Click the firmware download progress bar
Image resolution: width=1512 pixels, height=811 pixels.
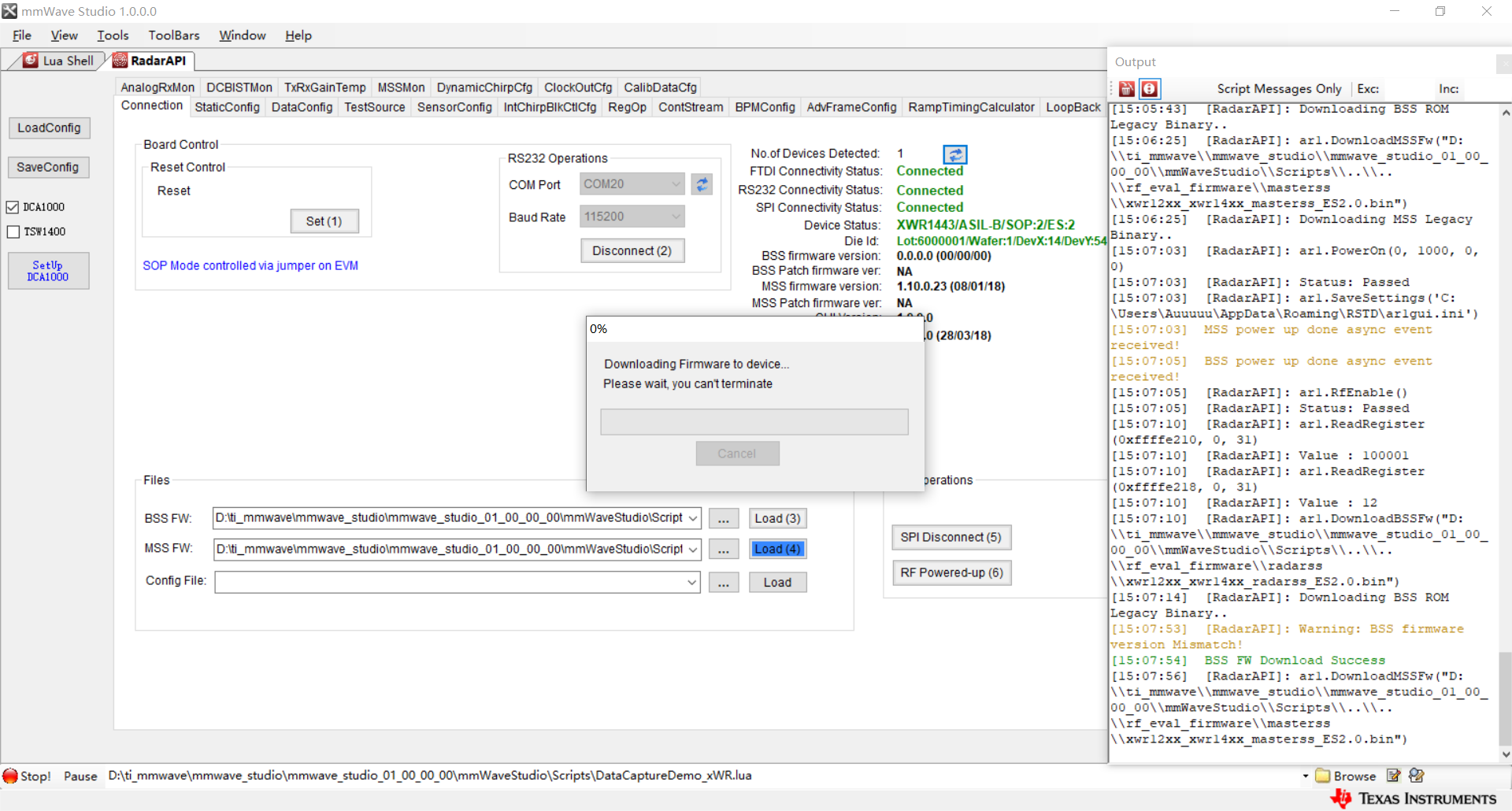tap(754, 421)
